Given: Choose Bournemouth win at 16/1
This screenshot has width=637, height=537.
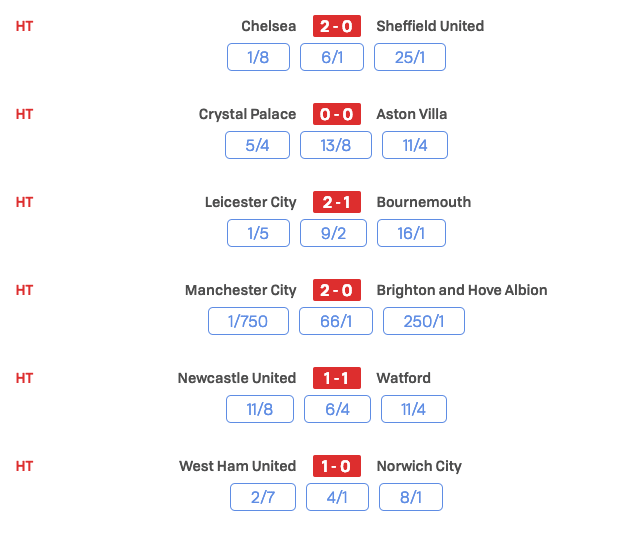Looking at the screenshot, I should [412, 233].
